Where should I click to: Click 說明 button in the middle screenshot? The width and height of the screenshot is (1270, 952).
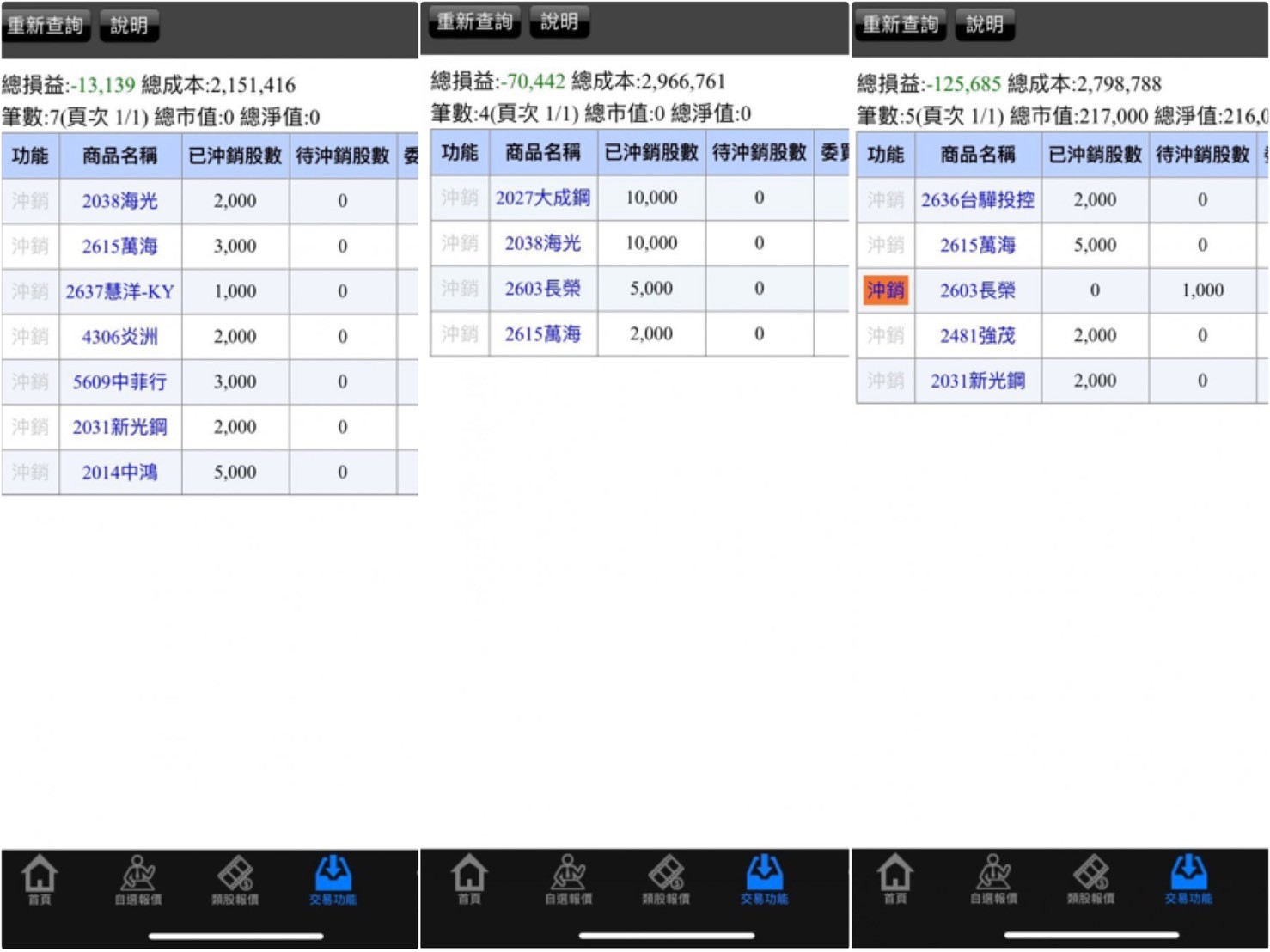(559, 21)
